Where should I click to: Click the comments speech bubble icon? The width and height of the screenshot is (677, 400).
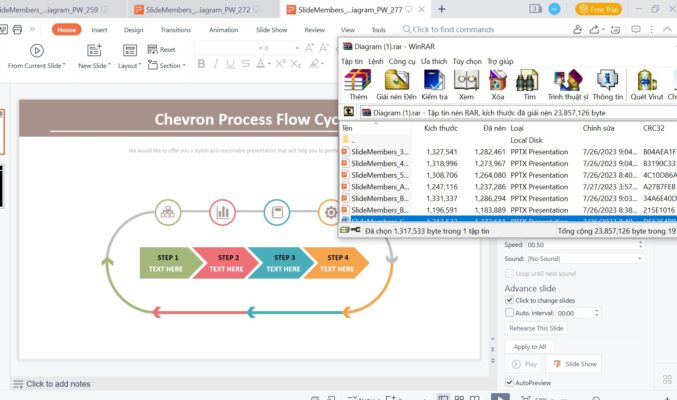pyautogui.click(x=636, y=29)
